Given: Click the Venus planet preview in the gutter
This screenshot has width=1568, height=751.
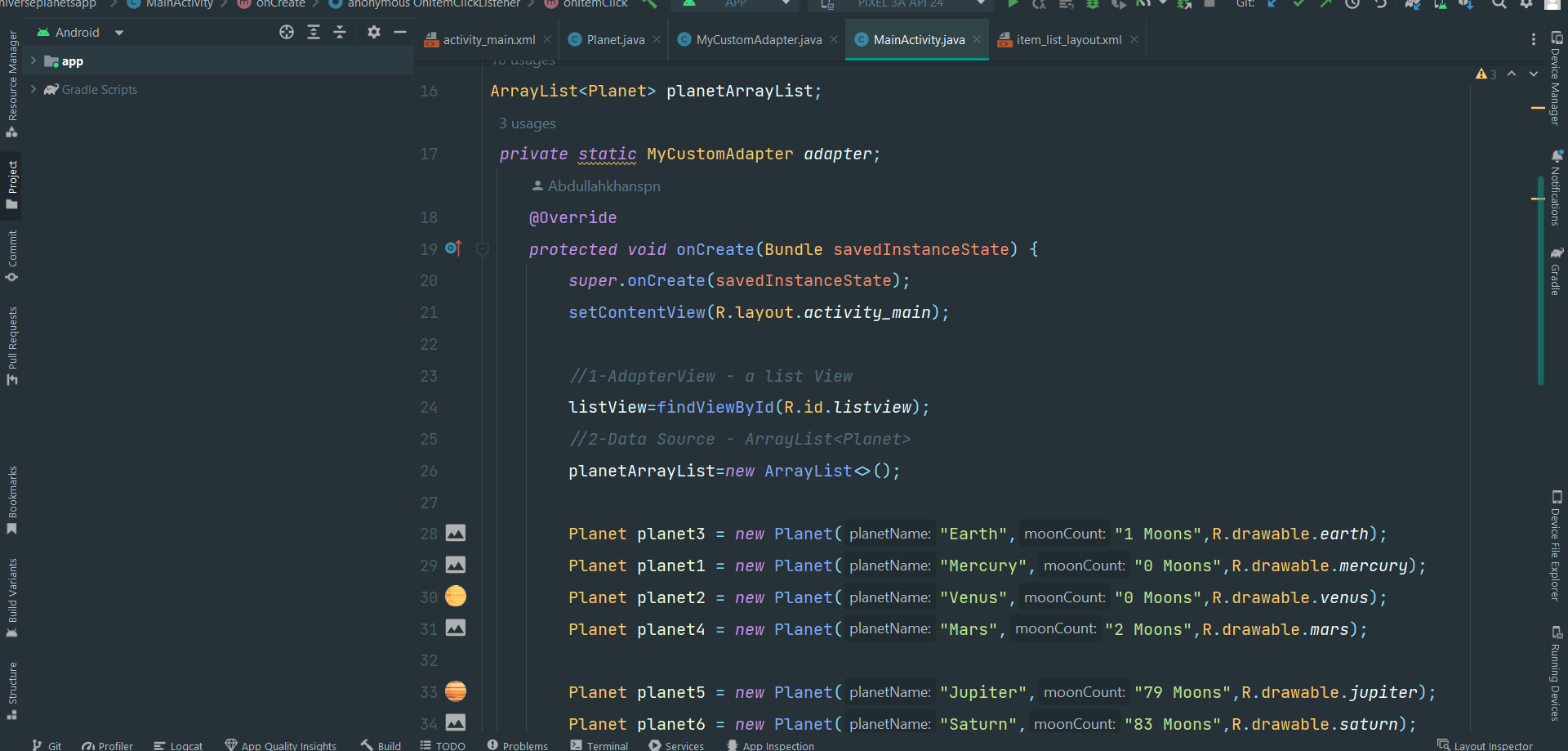Looking at the screenshot, I should tap(456, 597).
